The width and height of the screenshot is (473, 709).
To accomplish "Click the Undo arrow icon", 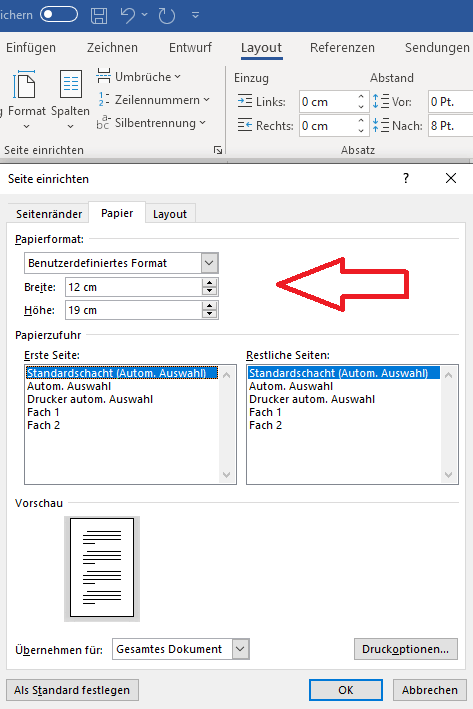I will pos(128,15).
